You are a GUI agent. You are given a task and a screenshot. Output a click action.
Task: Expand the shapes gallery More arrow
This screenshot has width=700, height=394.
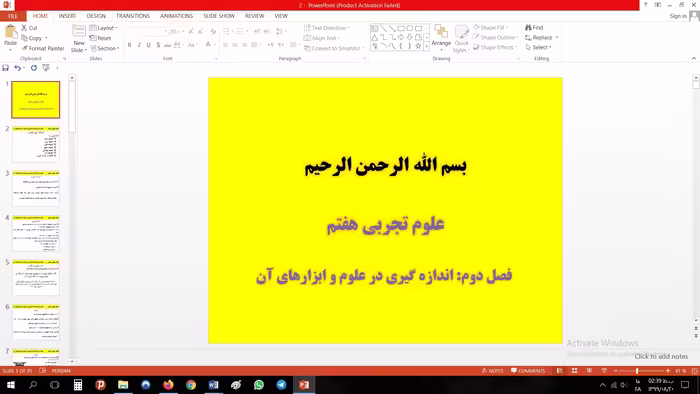pos(426,46)
